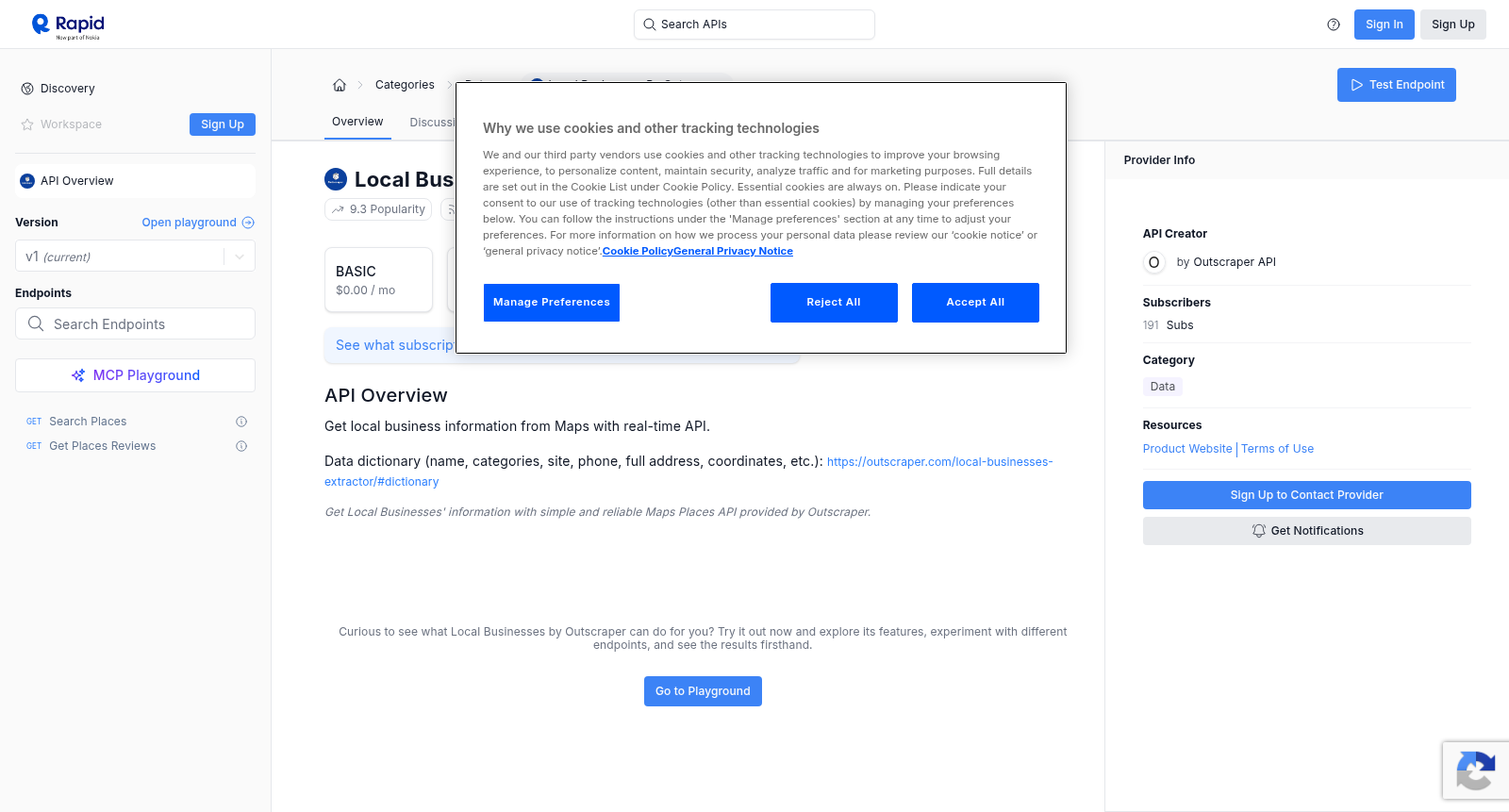Open the Get Places Reviews endpoint
The image size is (1509, 812).
click(x=103, y=446)
